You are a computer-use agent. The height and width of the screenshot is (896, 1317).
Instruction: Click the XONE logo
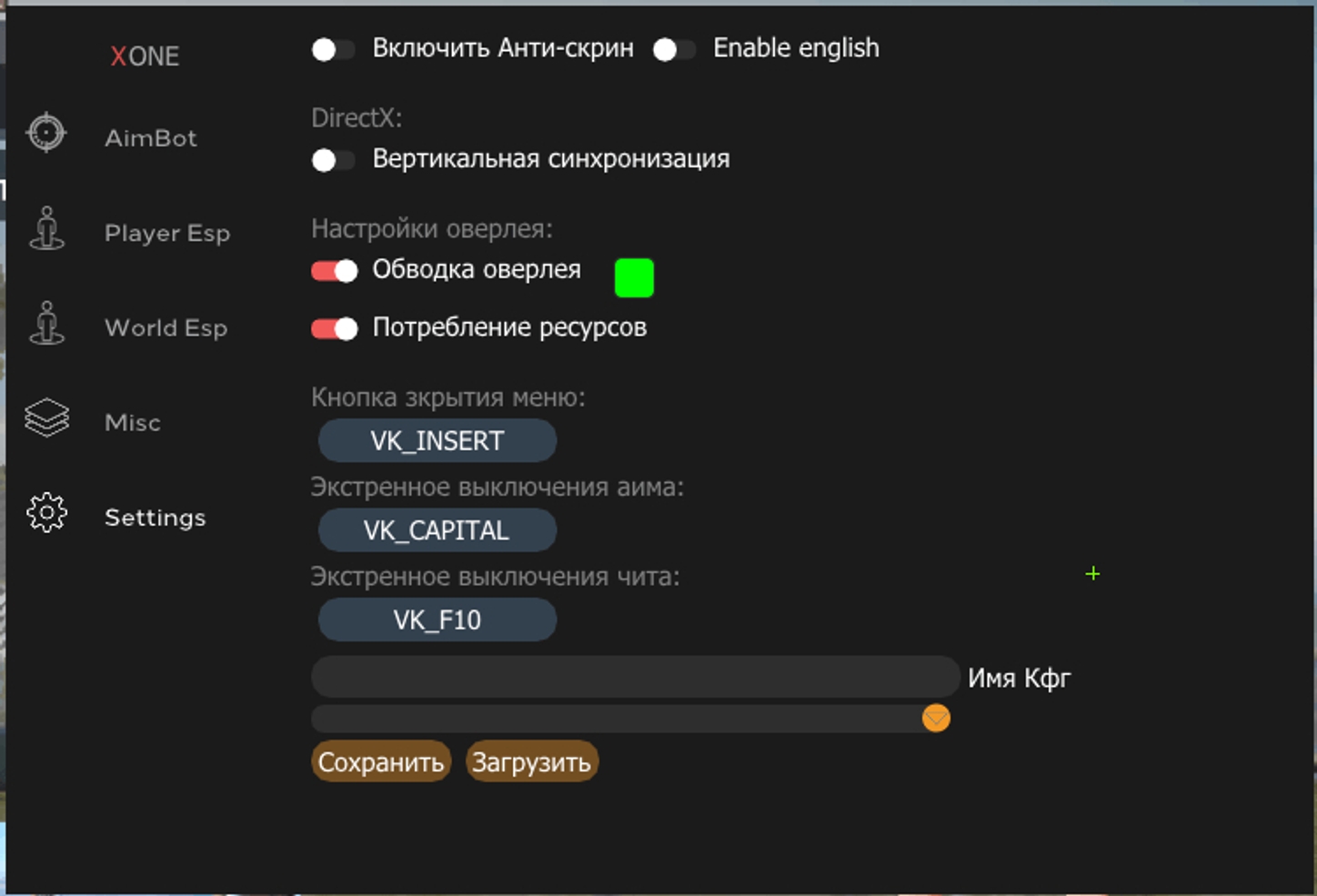click(145, 56)
